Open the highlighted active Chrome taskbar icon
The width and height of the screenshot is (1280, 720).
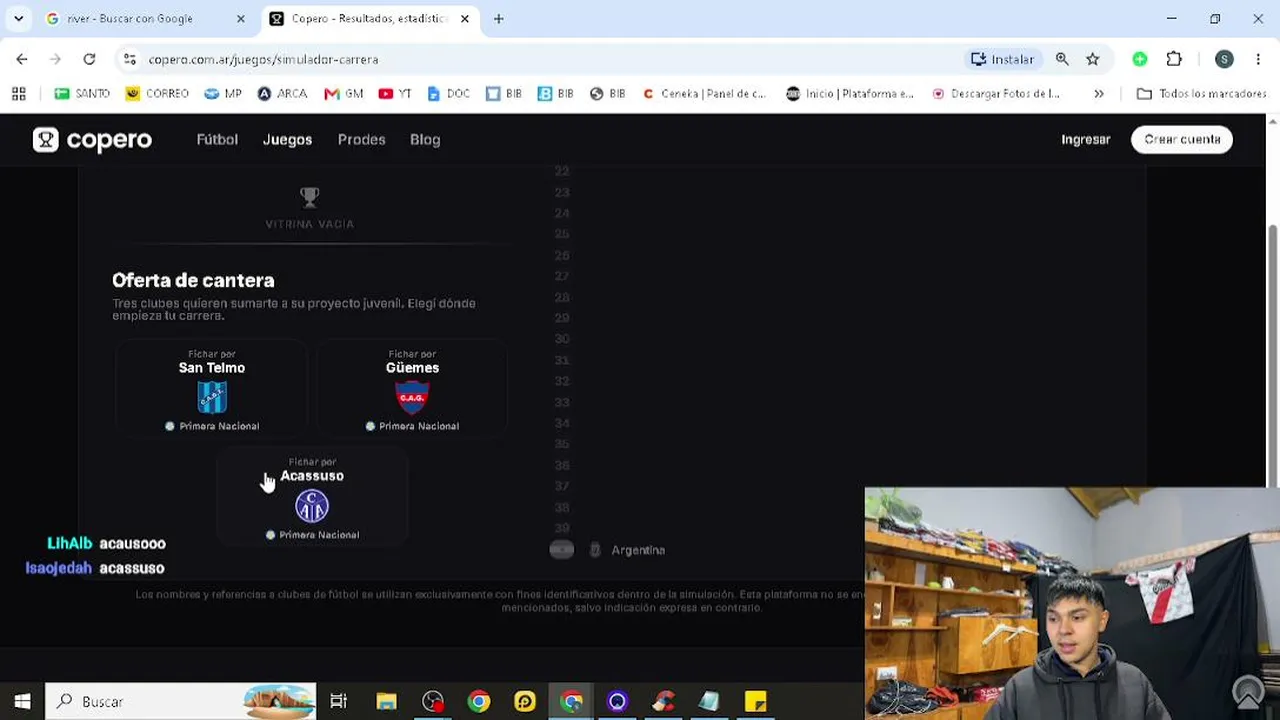click(x=571, y=701)
